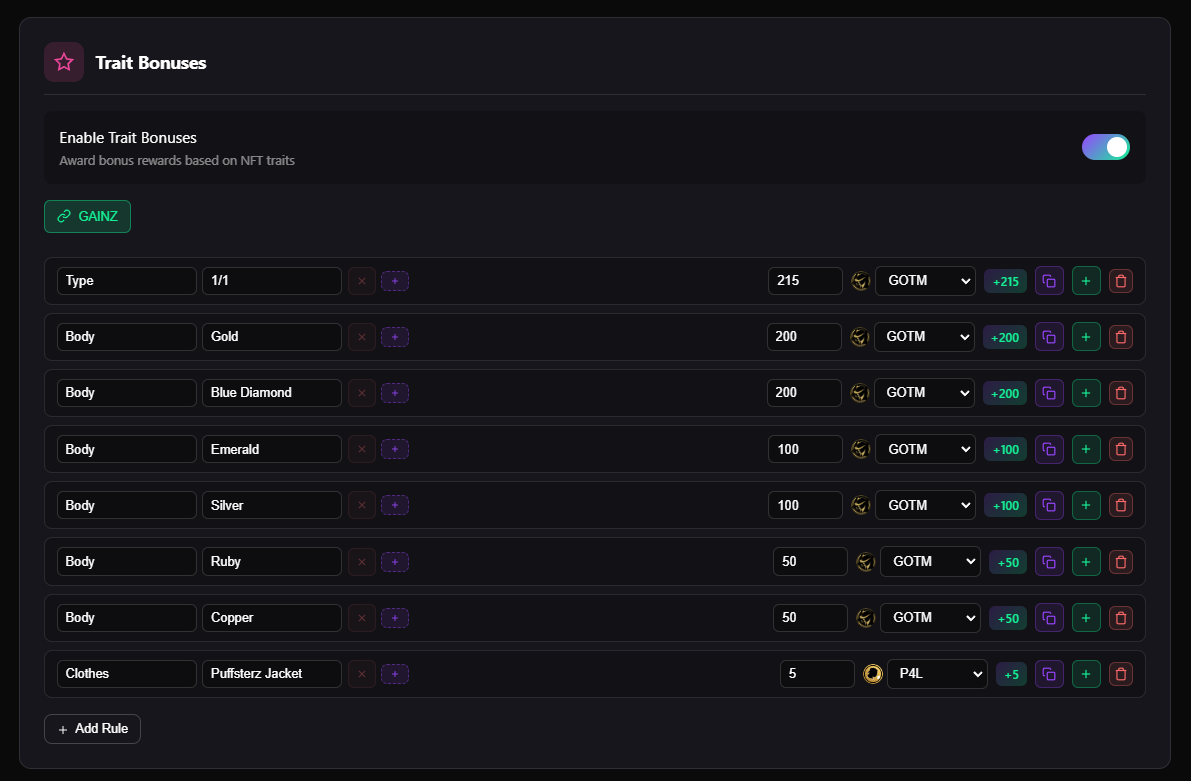The height and width of the screenshot is (781, 1191).
Task: Duplicate the Body Emerald rule
Action: (x=1049, y=450)
